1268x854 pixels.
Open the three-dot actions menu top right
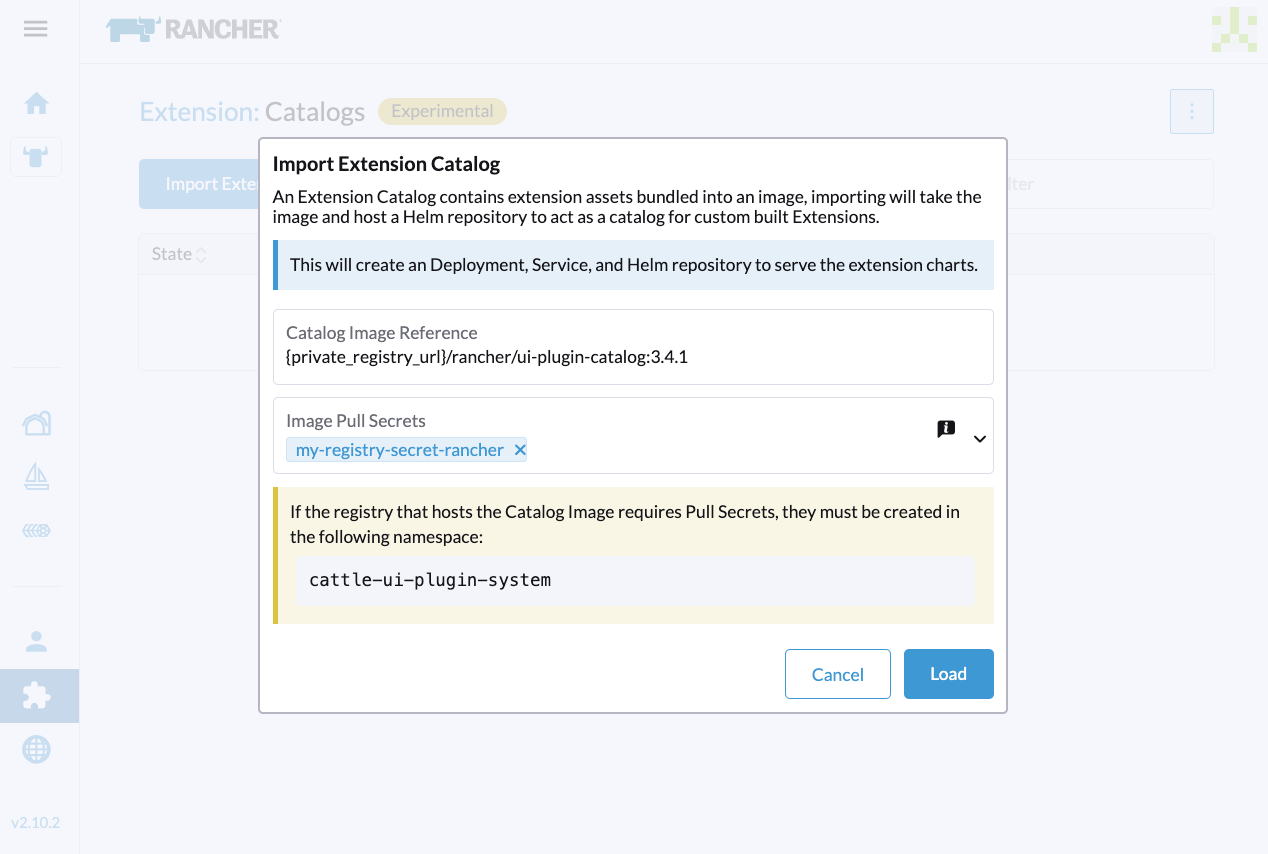[1191, 111]
